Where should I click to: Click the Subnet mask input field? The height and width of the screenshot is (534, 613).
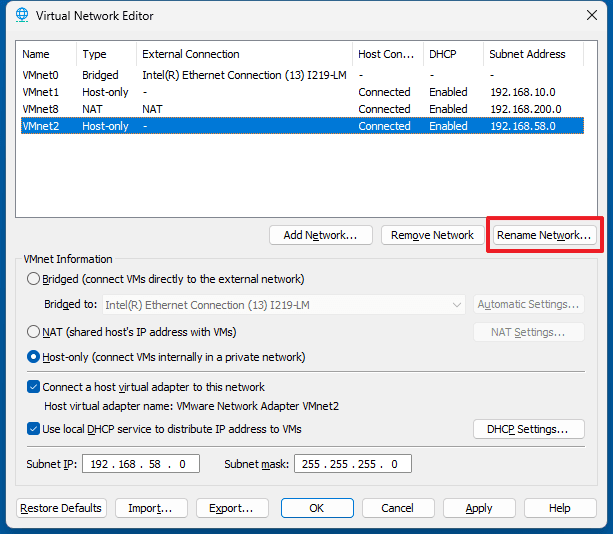(x=352, y=464)
